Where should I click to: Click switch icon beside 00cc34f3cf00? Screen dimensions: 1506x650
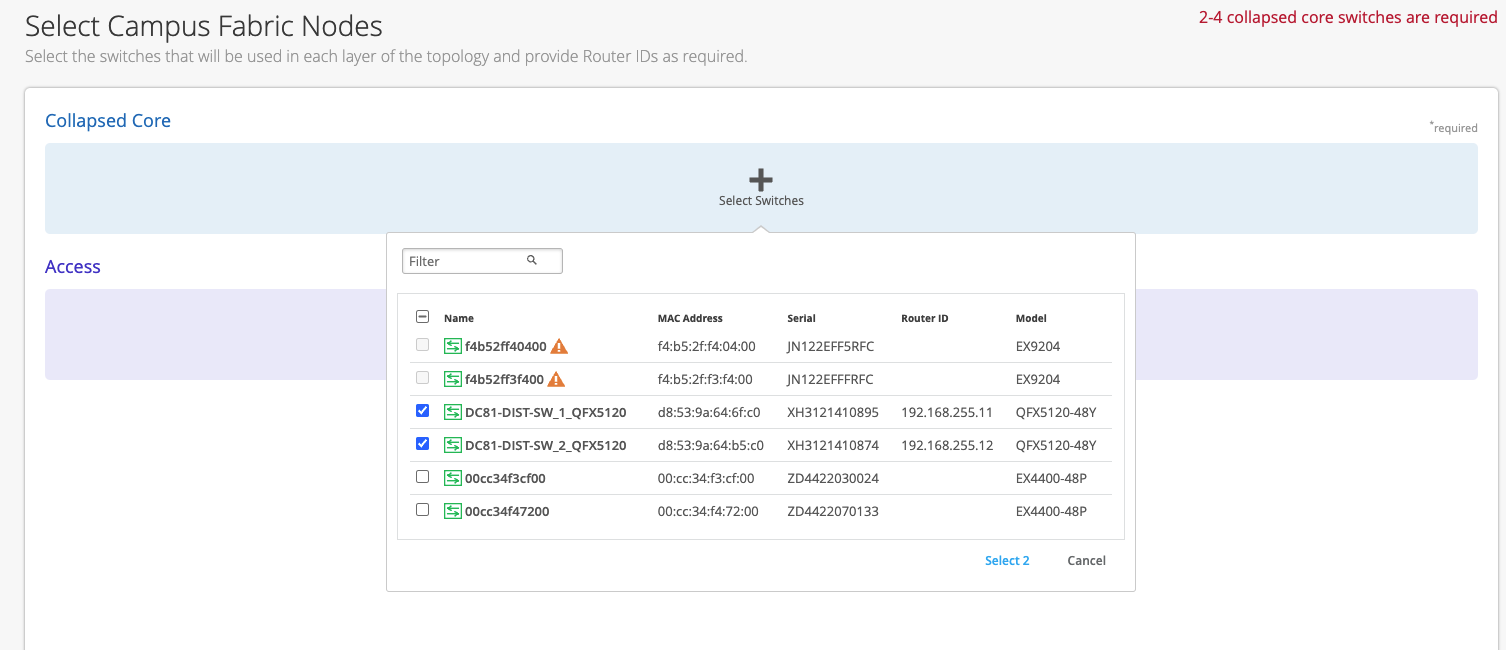453,479
